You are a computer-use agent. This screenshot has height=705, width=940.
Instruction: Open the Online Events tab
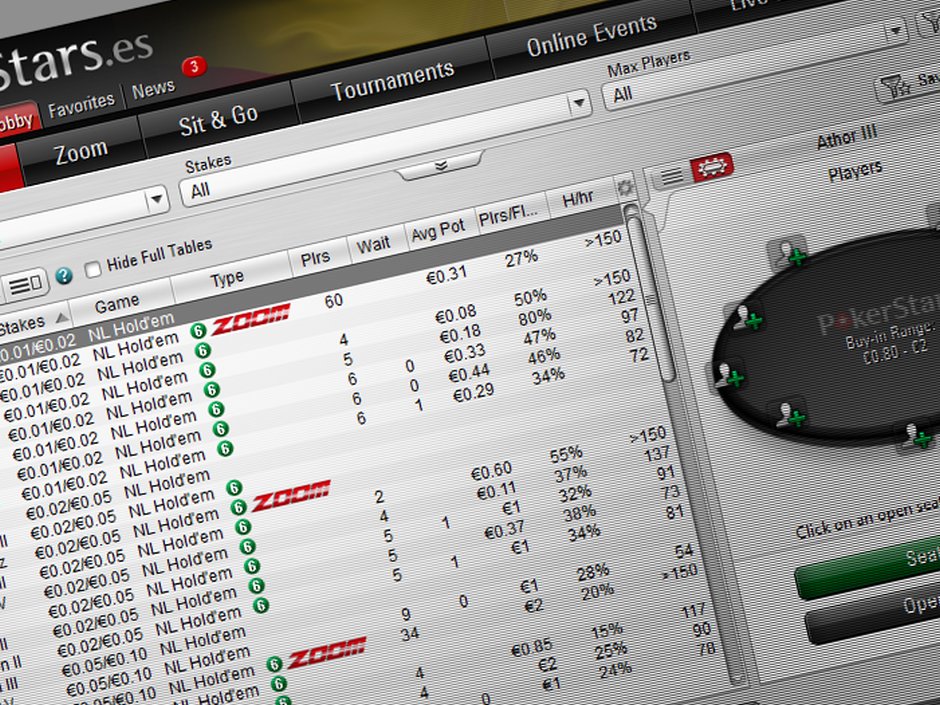point(592,37)
